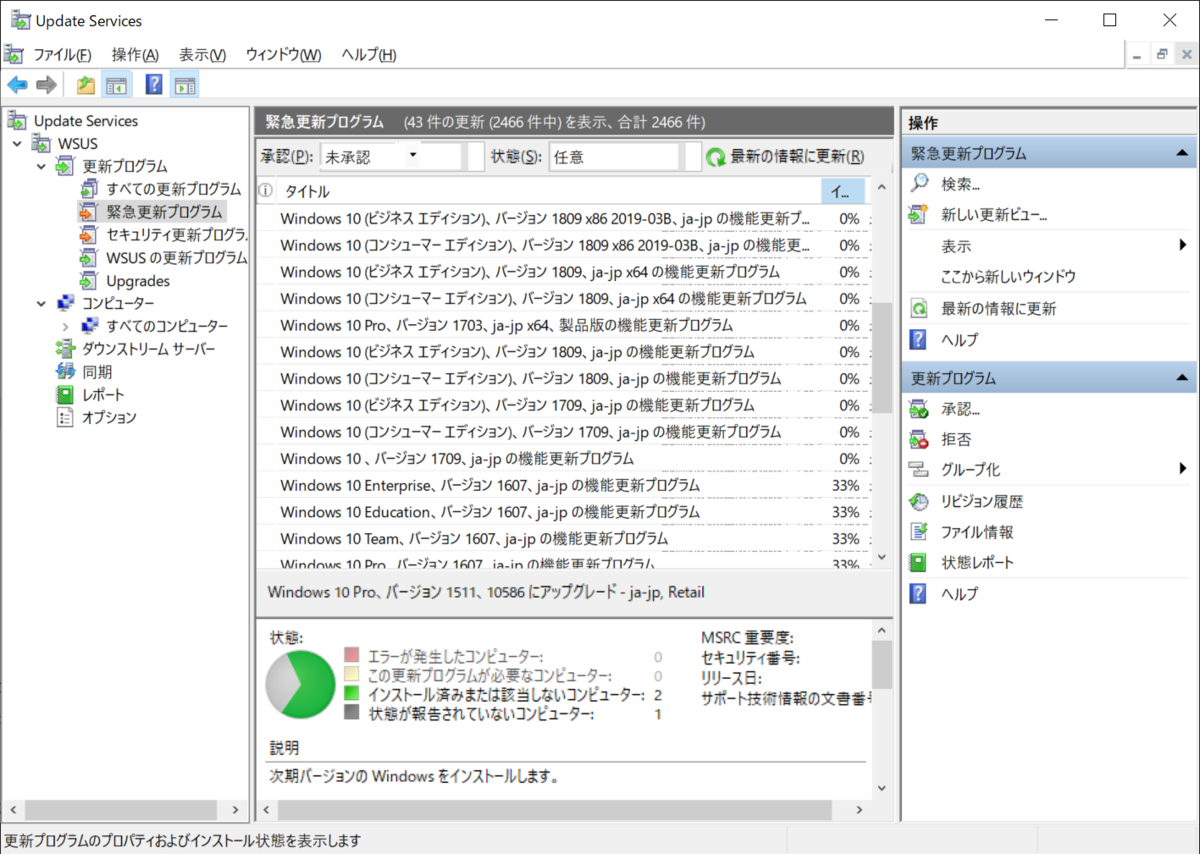Screen dimensions: 1200x854
Task: Click the update list vertical scrollbar thumb
Action: [881, 358]
